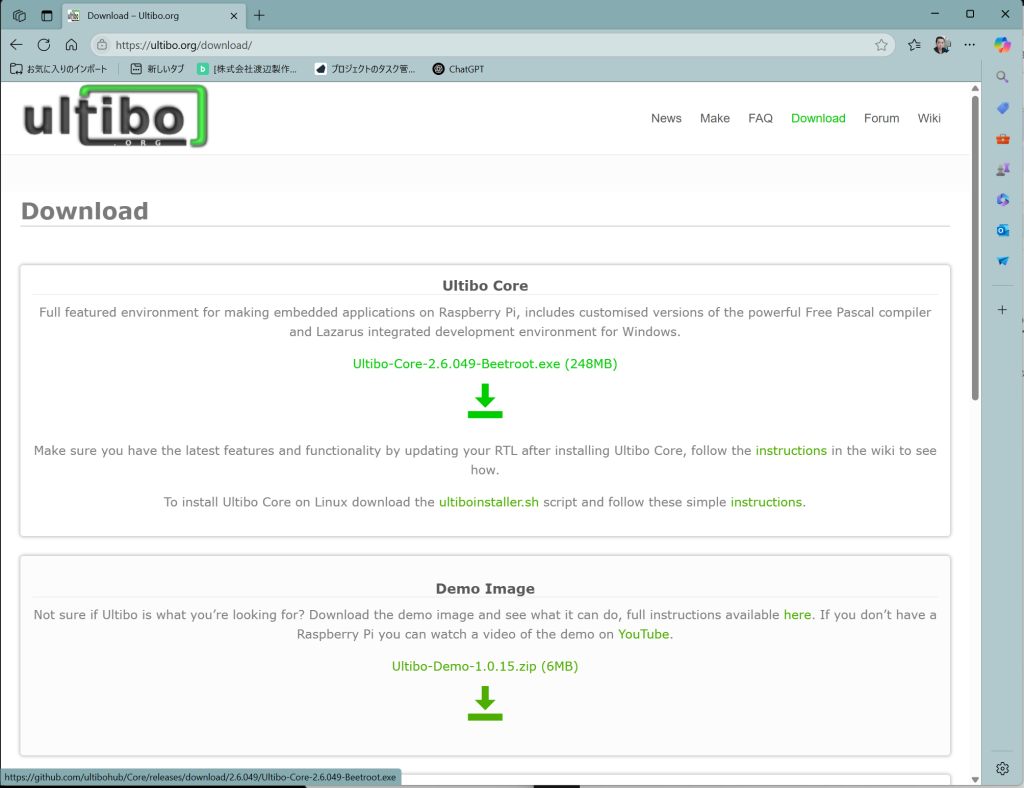Open the browser profile avatar
This screenshot has width=1024, height=788.
[942, 45]
